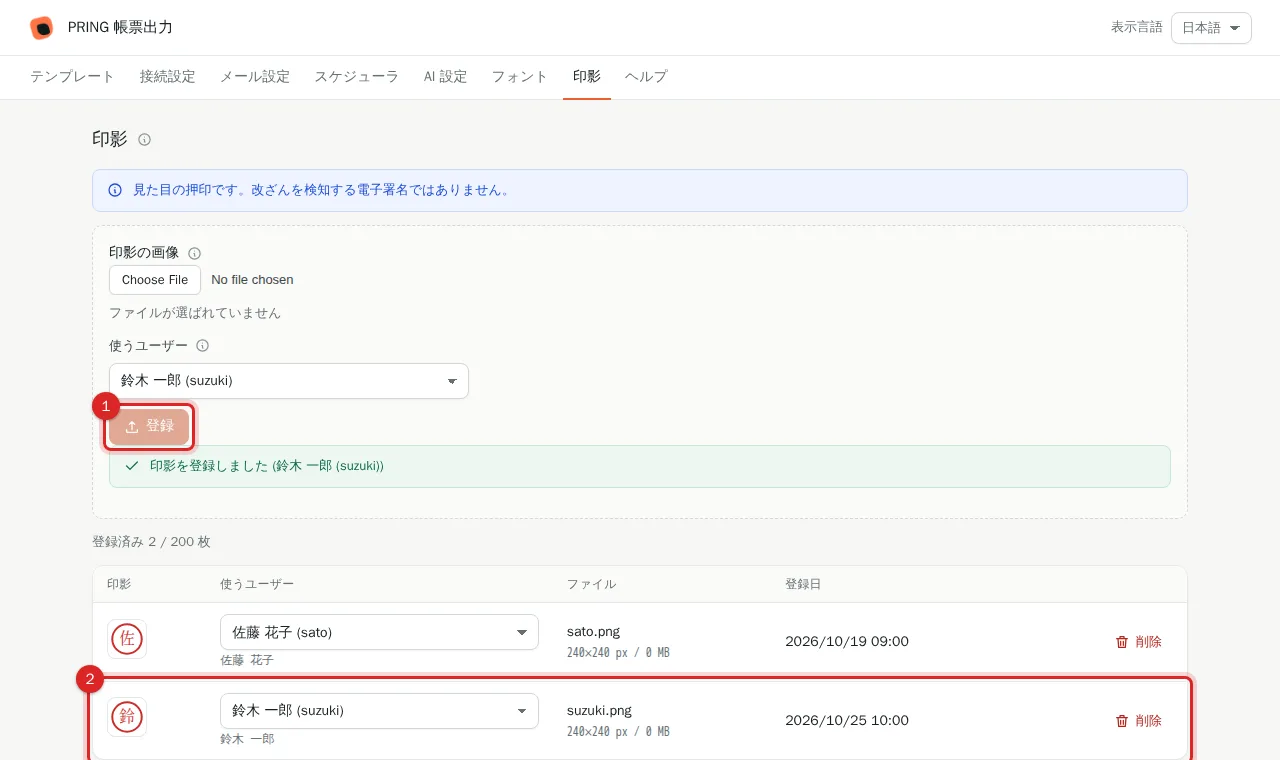Click the info banner about 電子署名

point(640,190)
